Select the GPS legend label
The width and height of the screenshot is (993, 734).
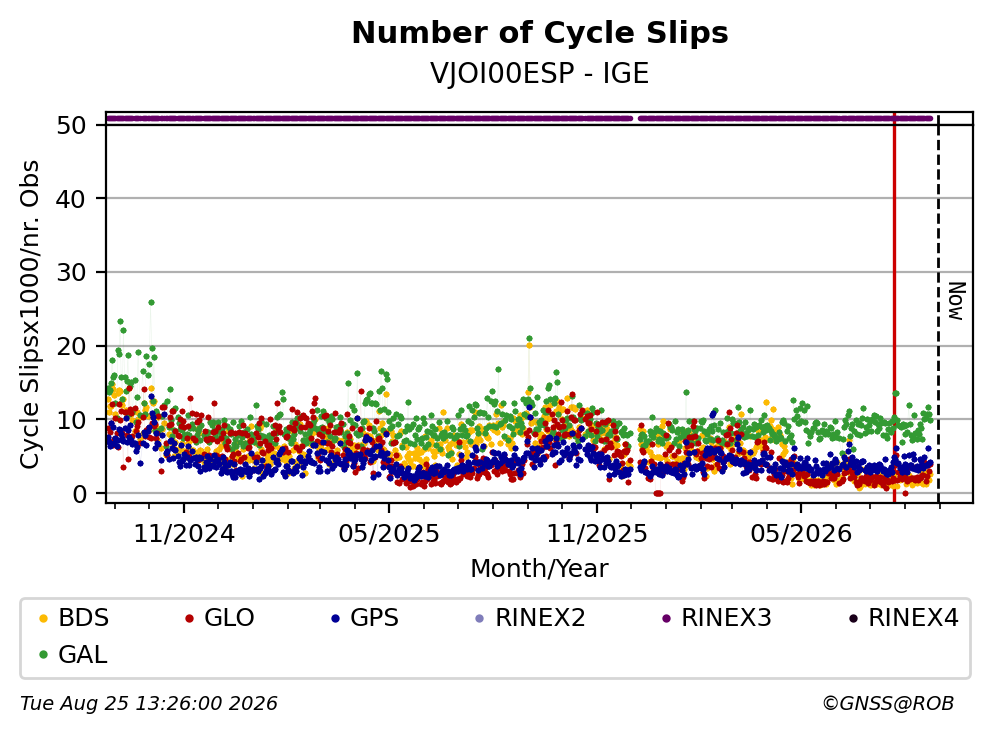[x=374, y=618]
